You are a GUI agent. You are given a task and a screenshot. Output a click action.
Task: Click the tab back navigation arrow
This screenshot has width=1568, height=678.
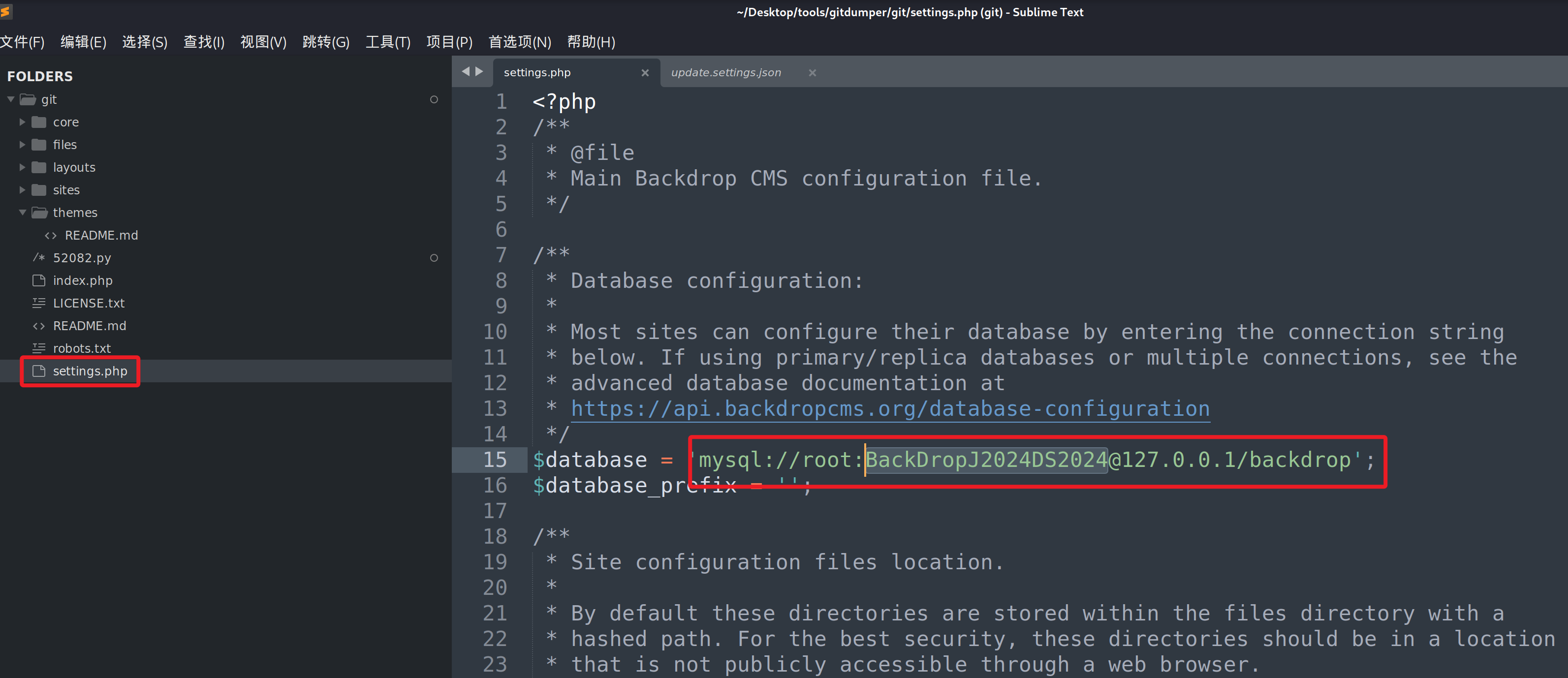466,72
